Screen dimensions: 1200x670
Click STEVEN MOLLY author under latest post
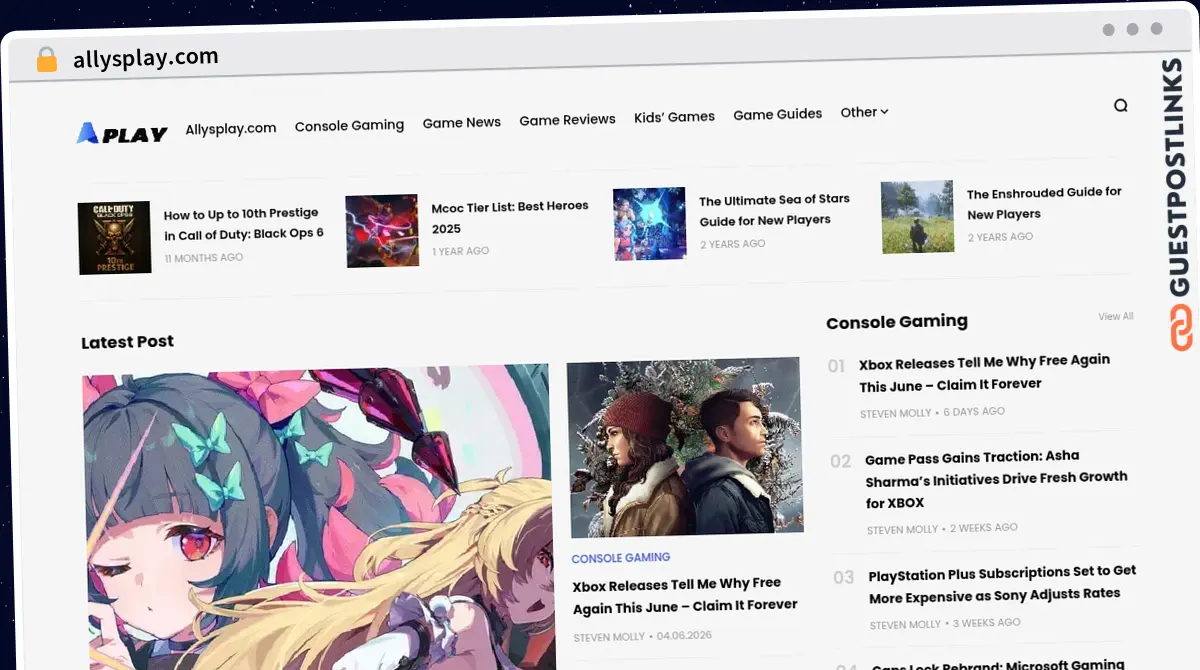(x=609, y=637)
